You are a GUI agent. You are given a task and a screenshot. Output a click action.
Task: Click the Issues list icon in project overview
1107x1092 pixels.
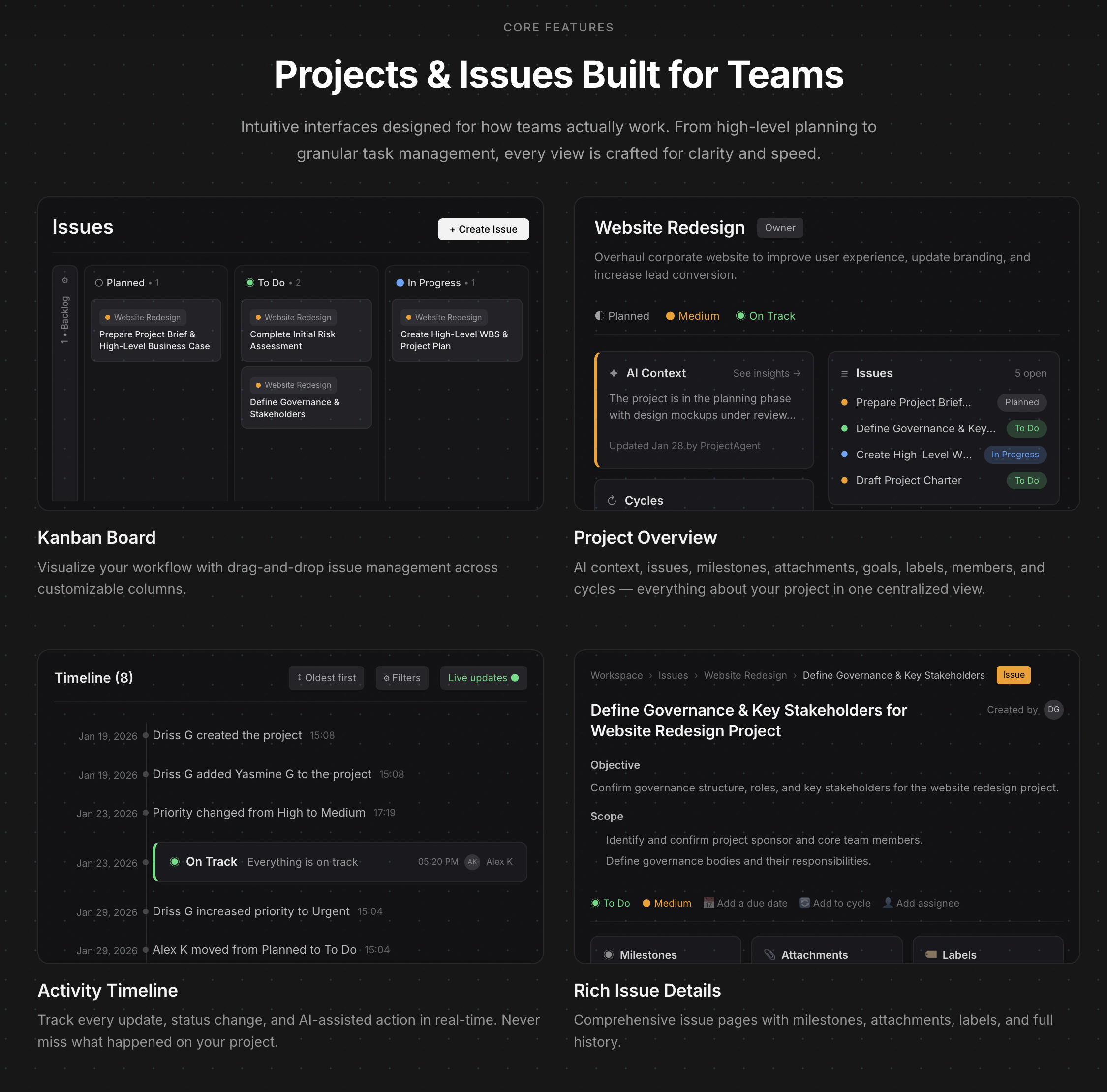[x=844, y=374]
